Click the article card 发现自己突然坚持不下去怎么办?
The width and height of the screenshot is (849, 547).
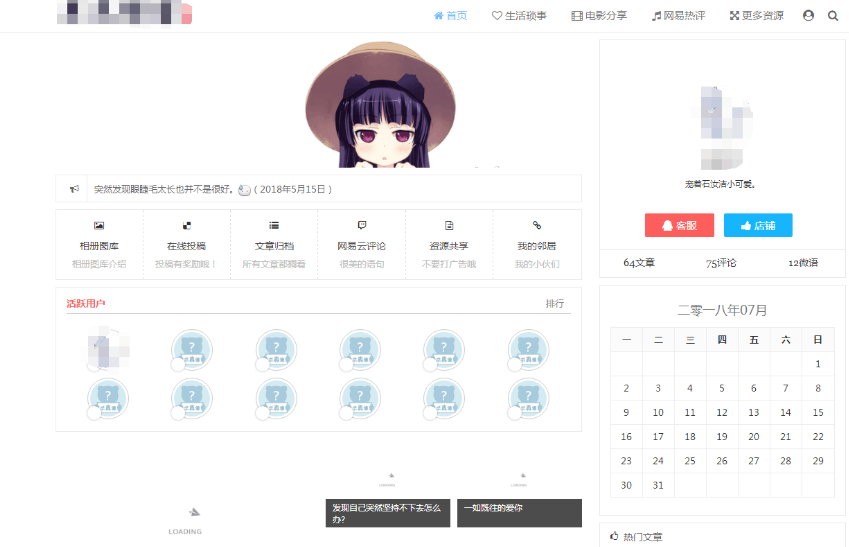[x=388, y=513]
